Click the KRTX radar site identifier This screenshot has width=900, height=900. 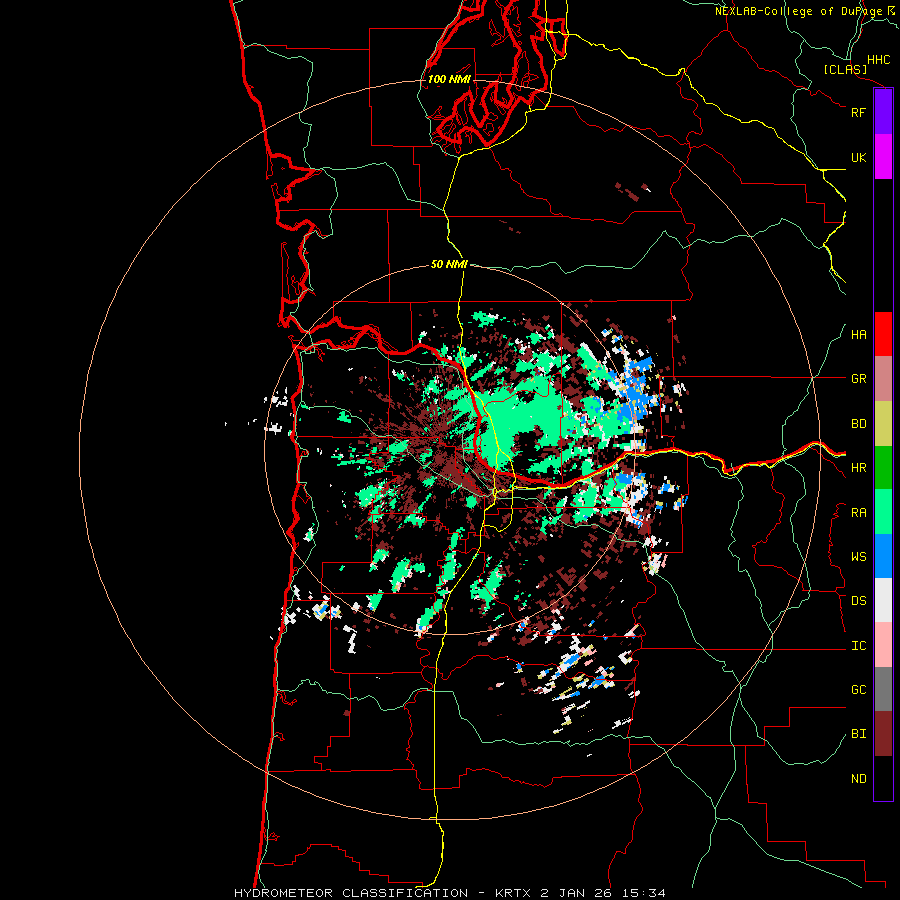[x=514, y=893]
